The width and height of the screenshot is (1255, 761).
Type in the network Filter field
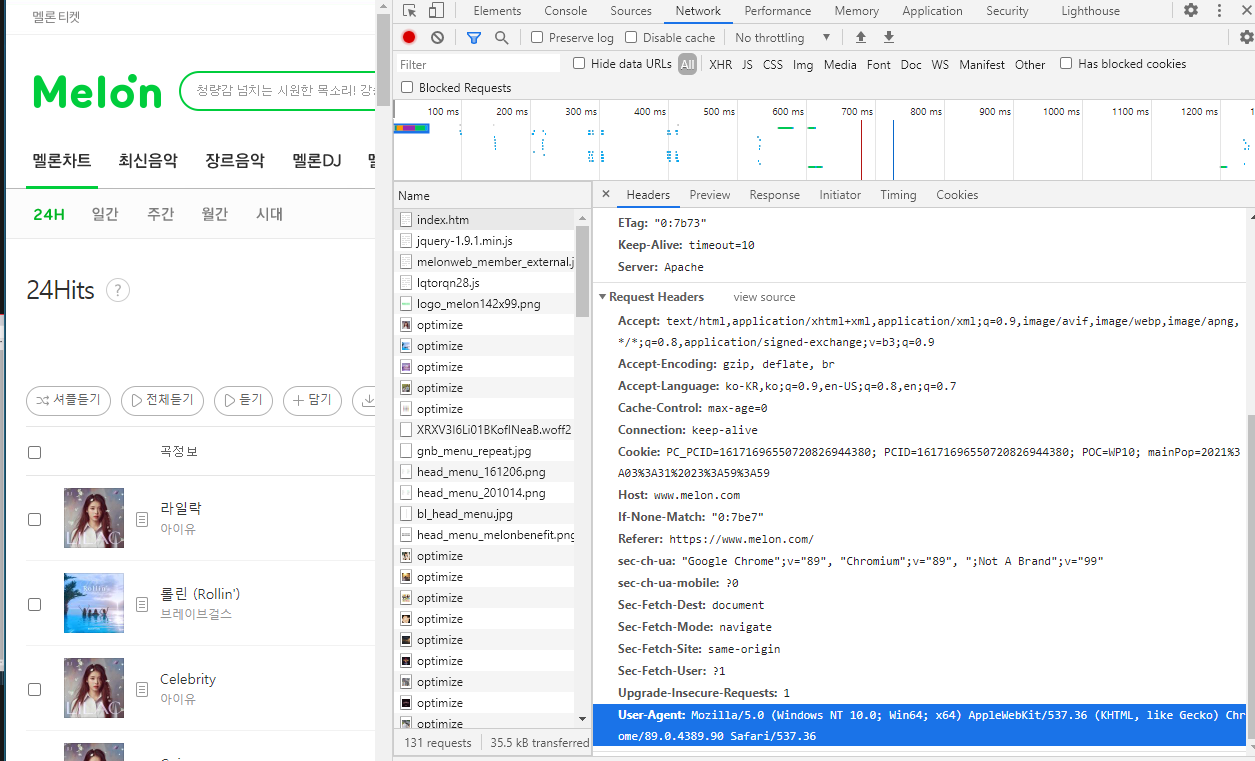point(478,64)
